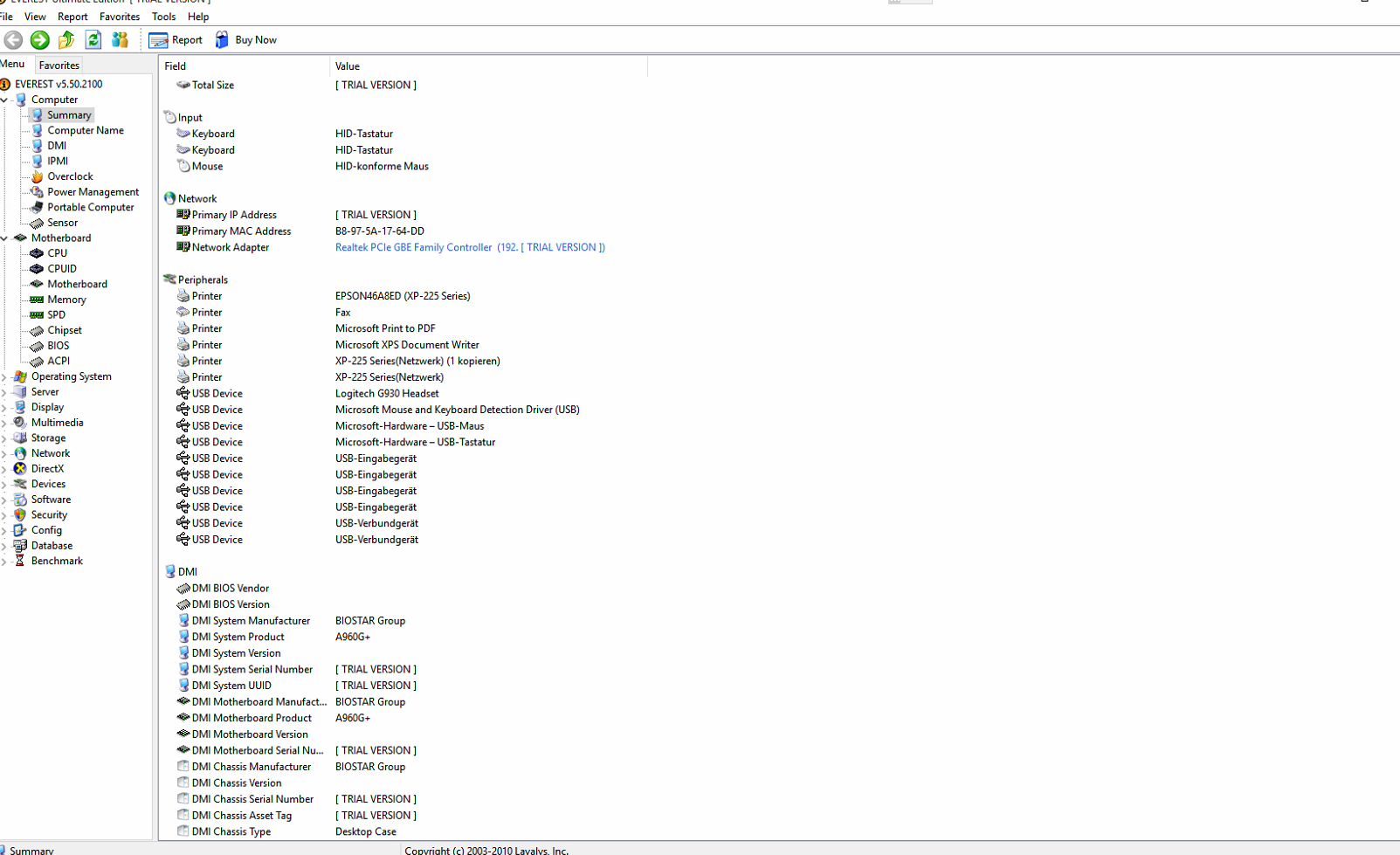1400x855 pixels.
Task: Select the Logitech G930 Headset row
Action: point(404,394)
